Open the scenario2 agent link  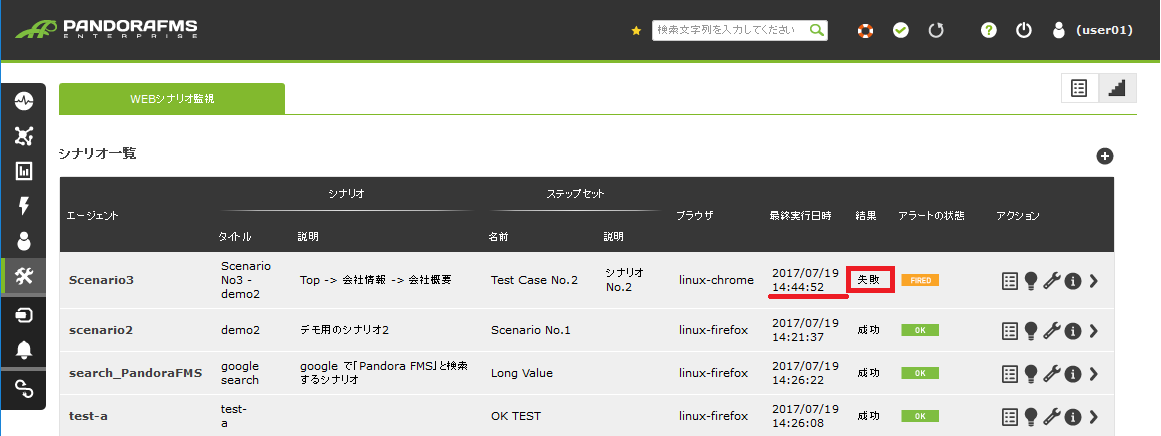click(100, 331)
